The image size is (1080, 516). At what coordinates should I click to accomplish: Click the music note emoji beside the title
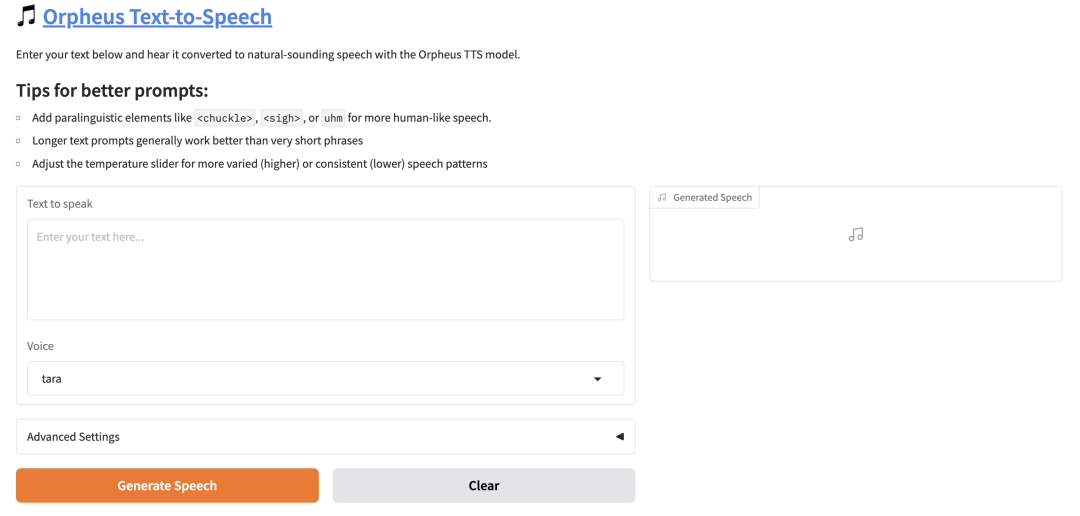[x=26, y=17]
